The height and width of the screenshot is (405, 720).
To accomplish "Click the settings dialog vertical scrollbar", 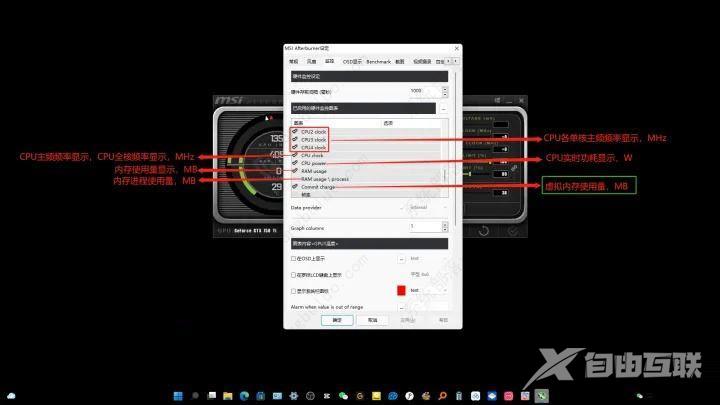I will coord(455,147).
